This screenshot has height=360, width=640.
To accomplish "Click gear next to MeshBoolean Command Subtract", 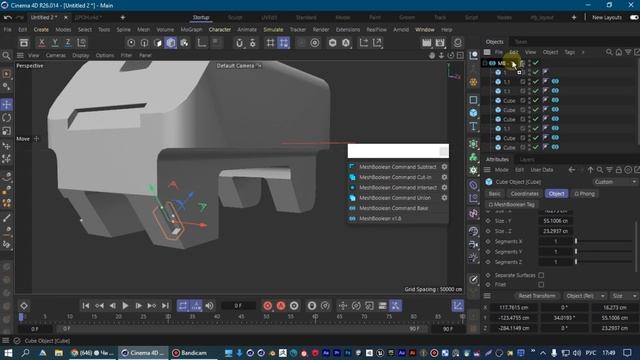I will [444, 167].
